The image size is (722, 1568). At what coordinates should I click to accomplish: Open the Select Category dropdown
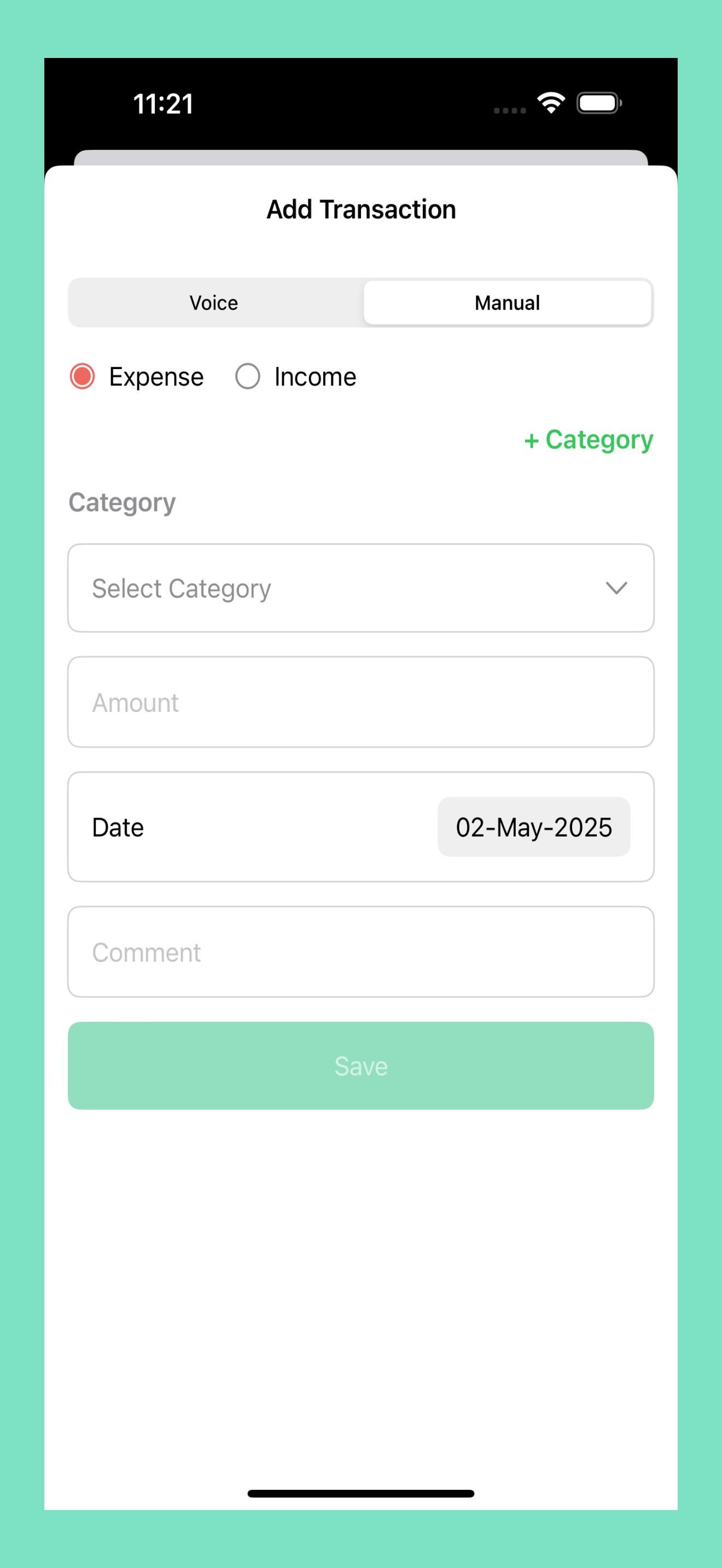[361, 588]
